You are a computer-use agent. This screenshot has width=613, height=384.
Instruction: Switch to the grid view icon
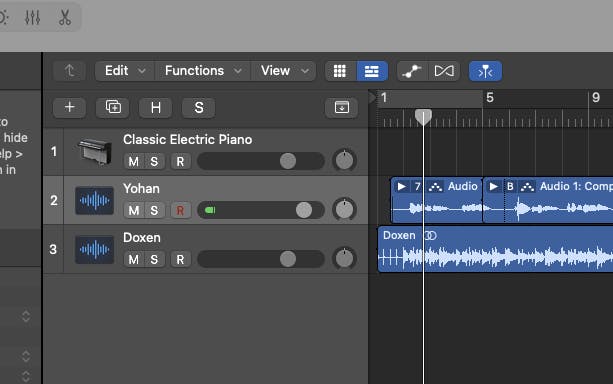pyautogui.click(x=340, y=71)
